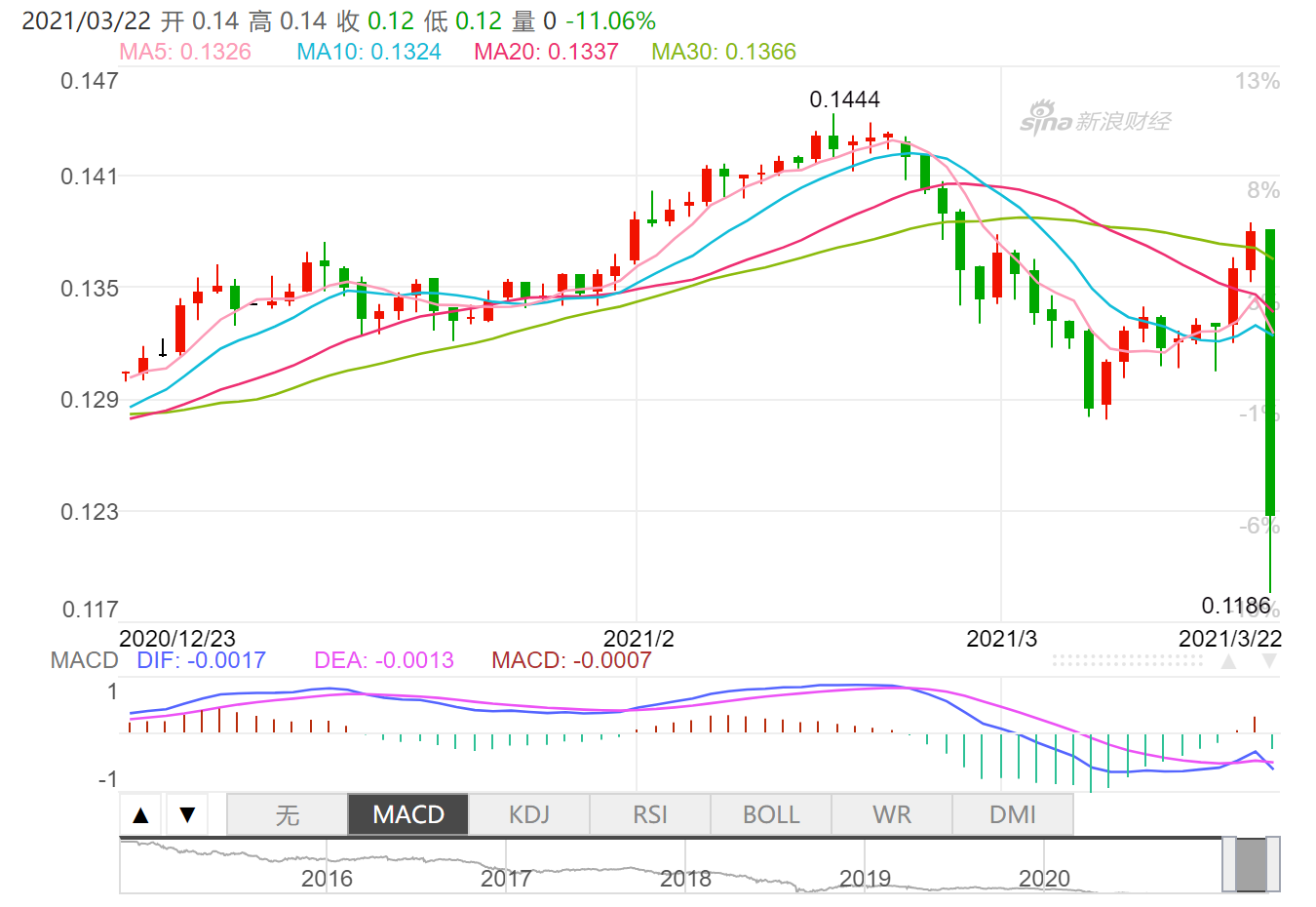This screenshot has height=907, width=1316.
Task: Click the black down-arrow button left of the indicator tabs
Action: click(187, 814)
